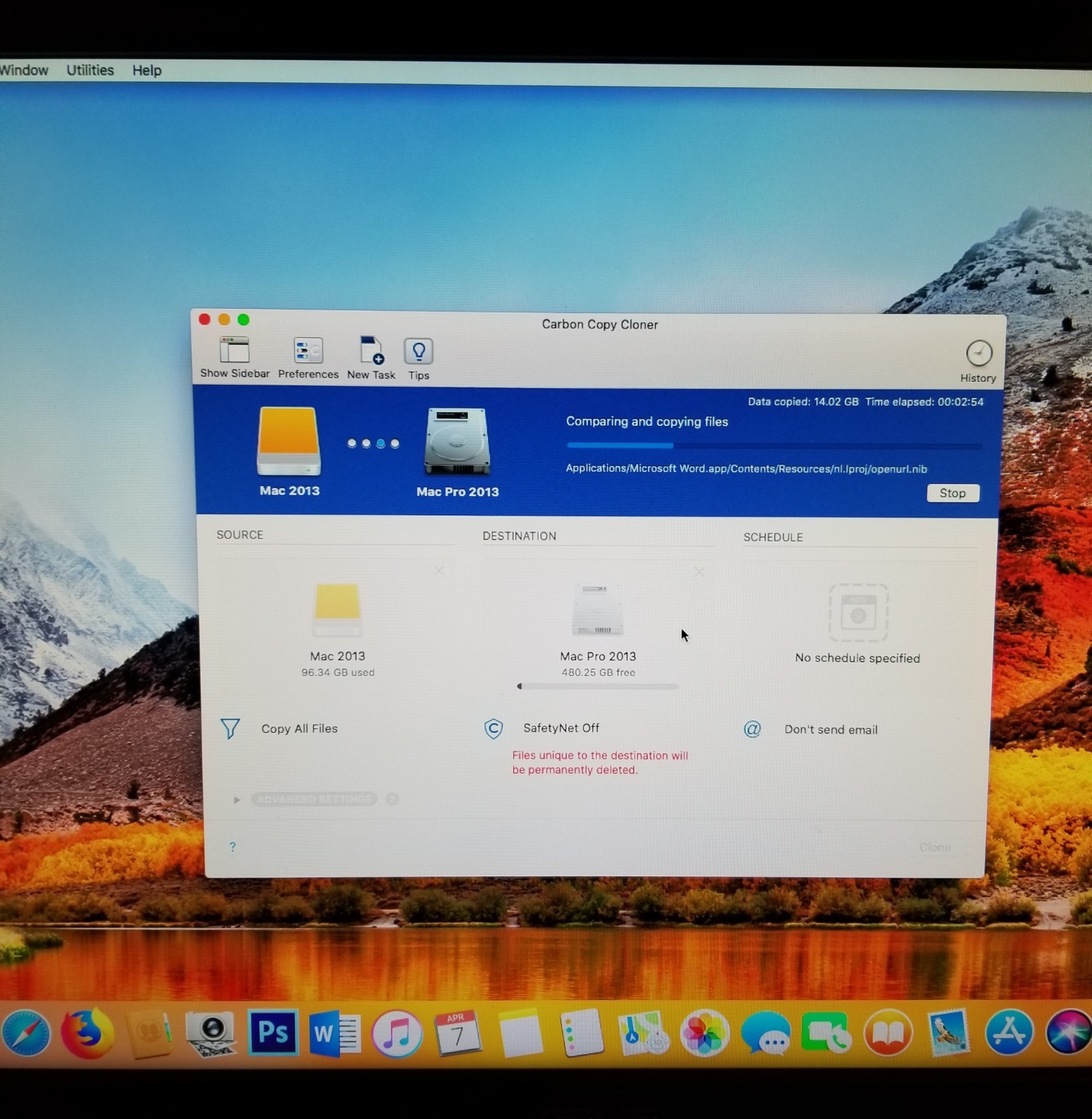Click the 'Data copied: 14.02 GB' text
1092x1119 pixels.
tap(803, 401)
